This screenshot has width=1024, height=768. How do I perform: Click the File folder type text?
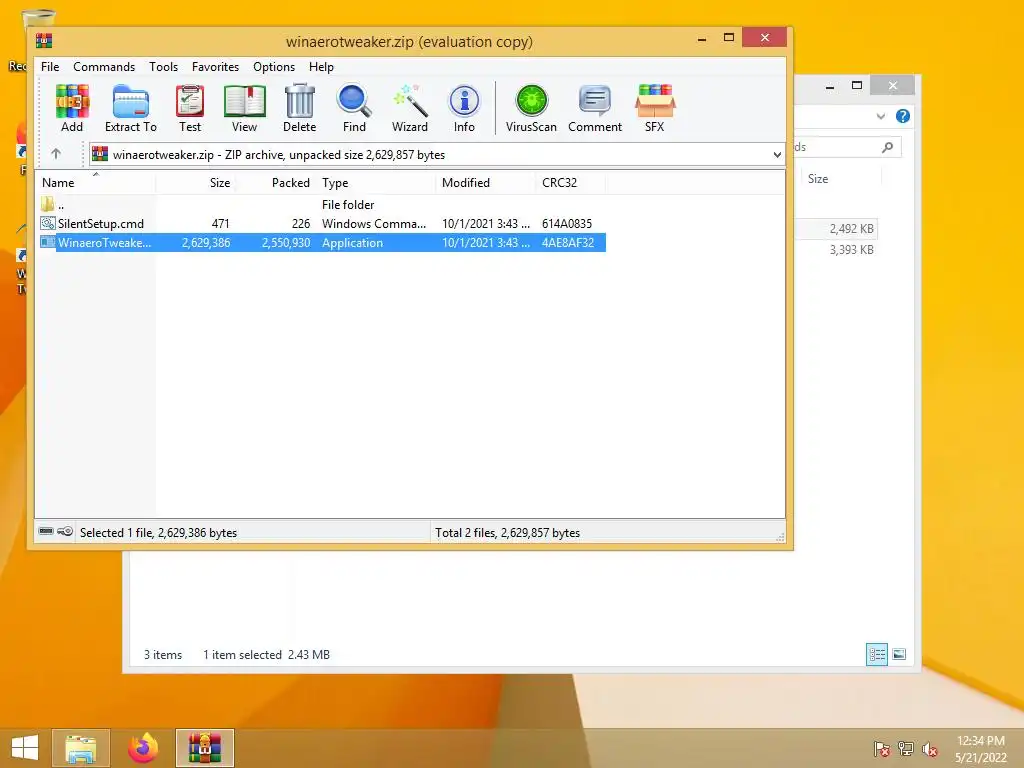[348, 204]
